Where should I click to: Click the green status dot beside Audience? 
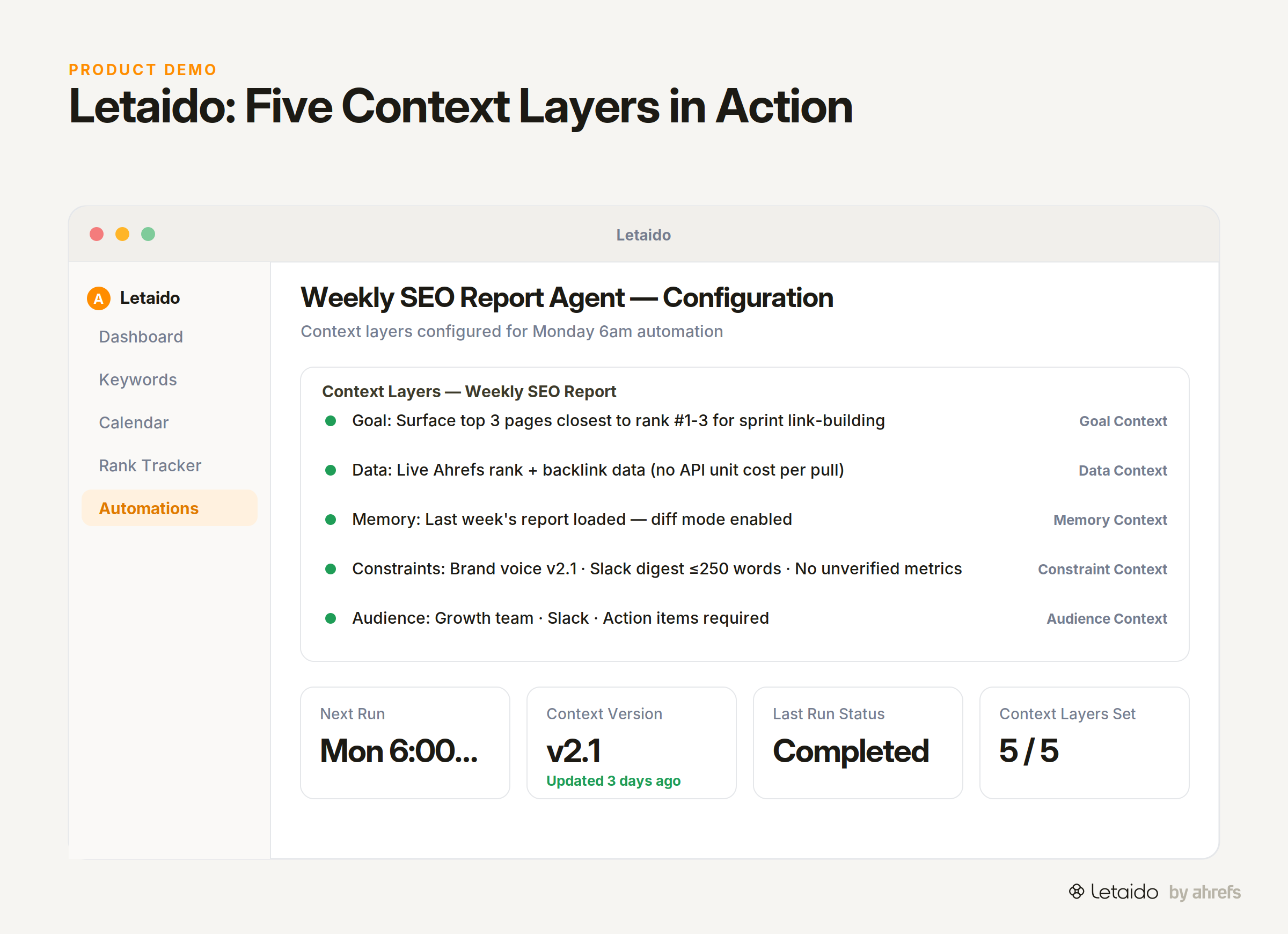(331, 619)
